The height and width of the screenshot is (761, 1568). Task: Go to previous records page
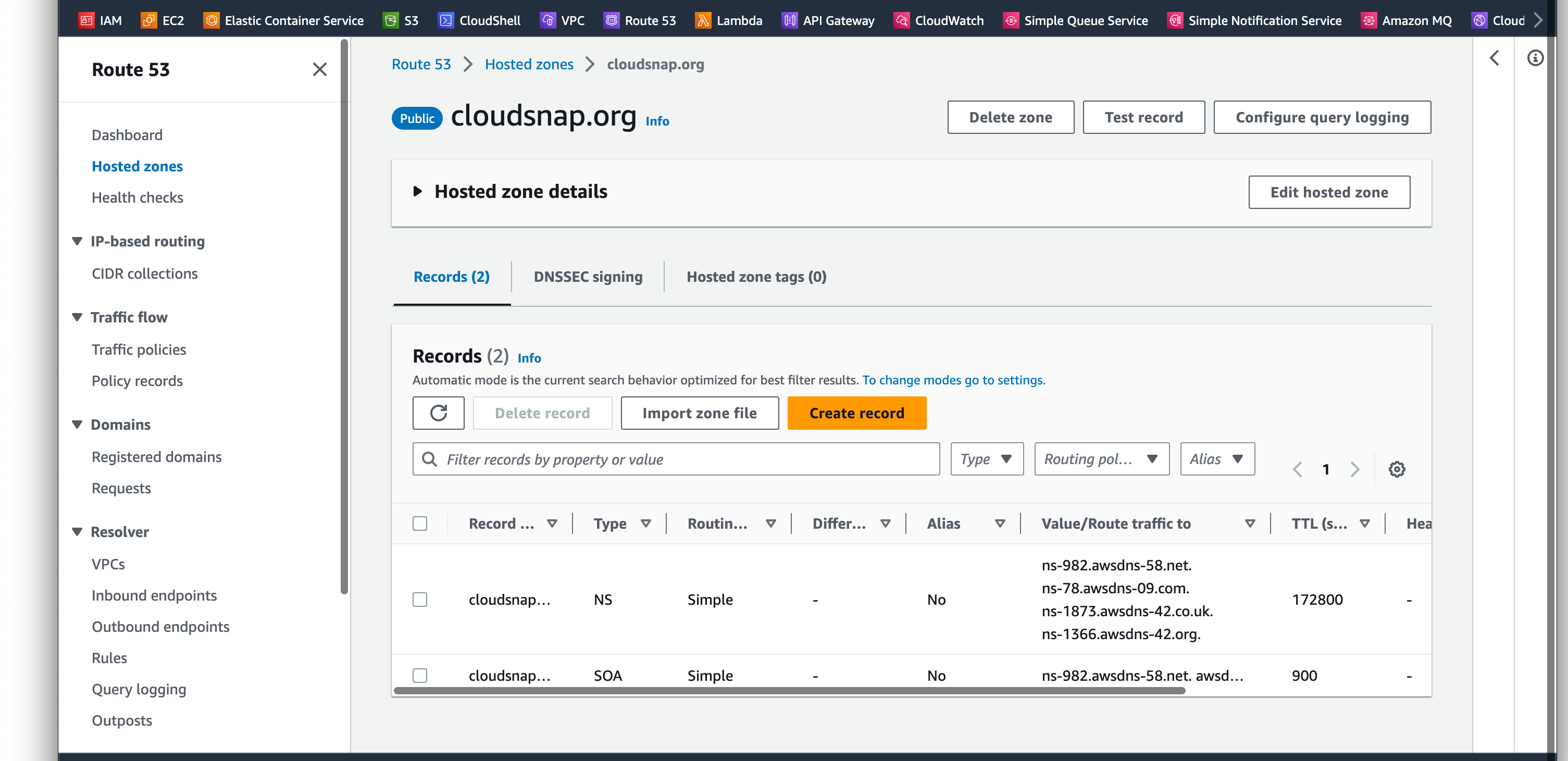[1297, 469]
